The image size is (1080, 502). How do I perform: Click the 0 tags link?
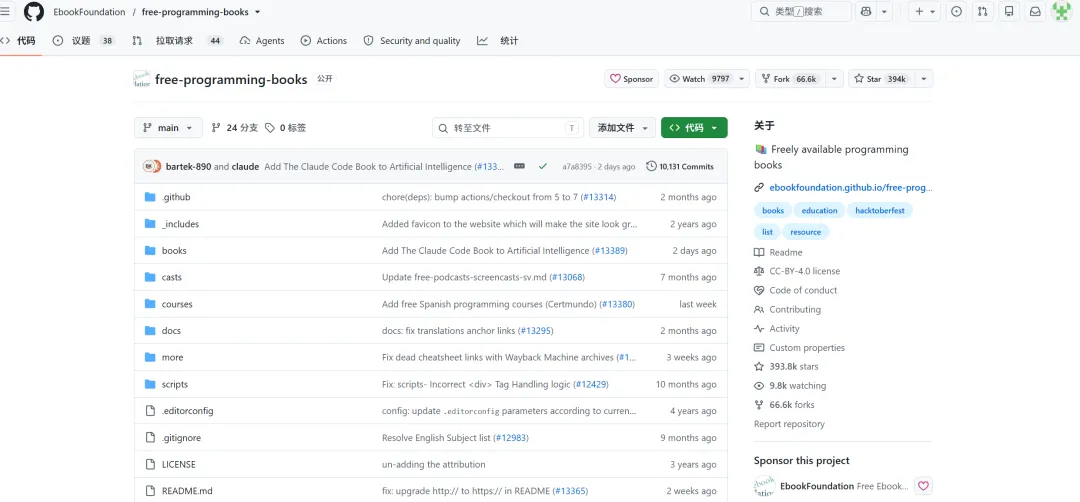(x=286, y=128)
